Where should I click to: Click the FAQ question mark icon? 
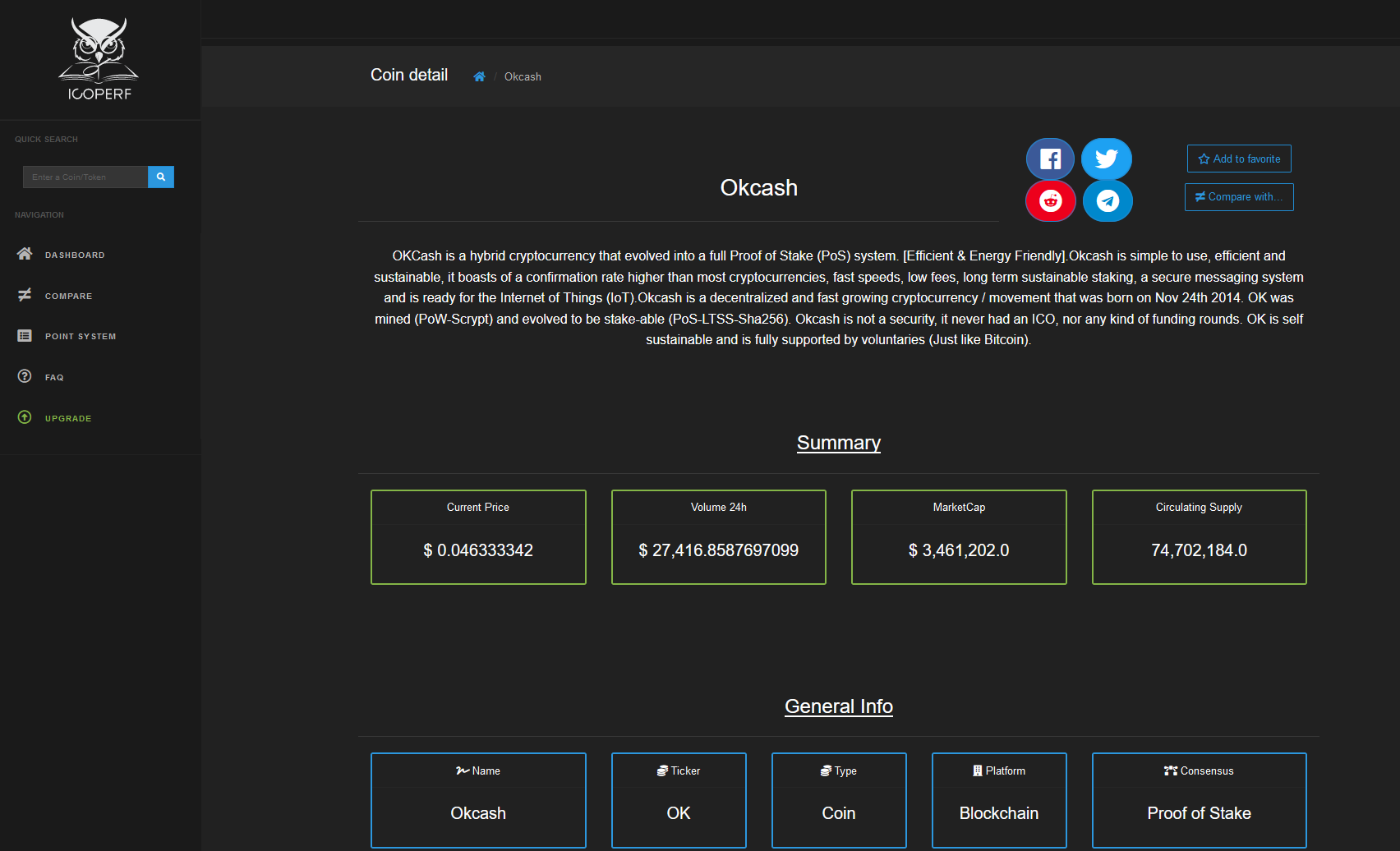click(25, 376)
